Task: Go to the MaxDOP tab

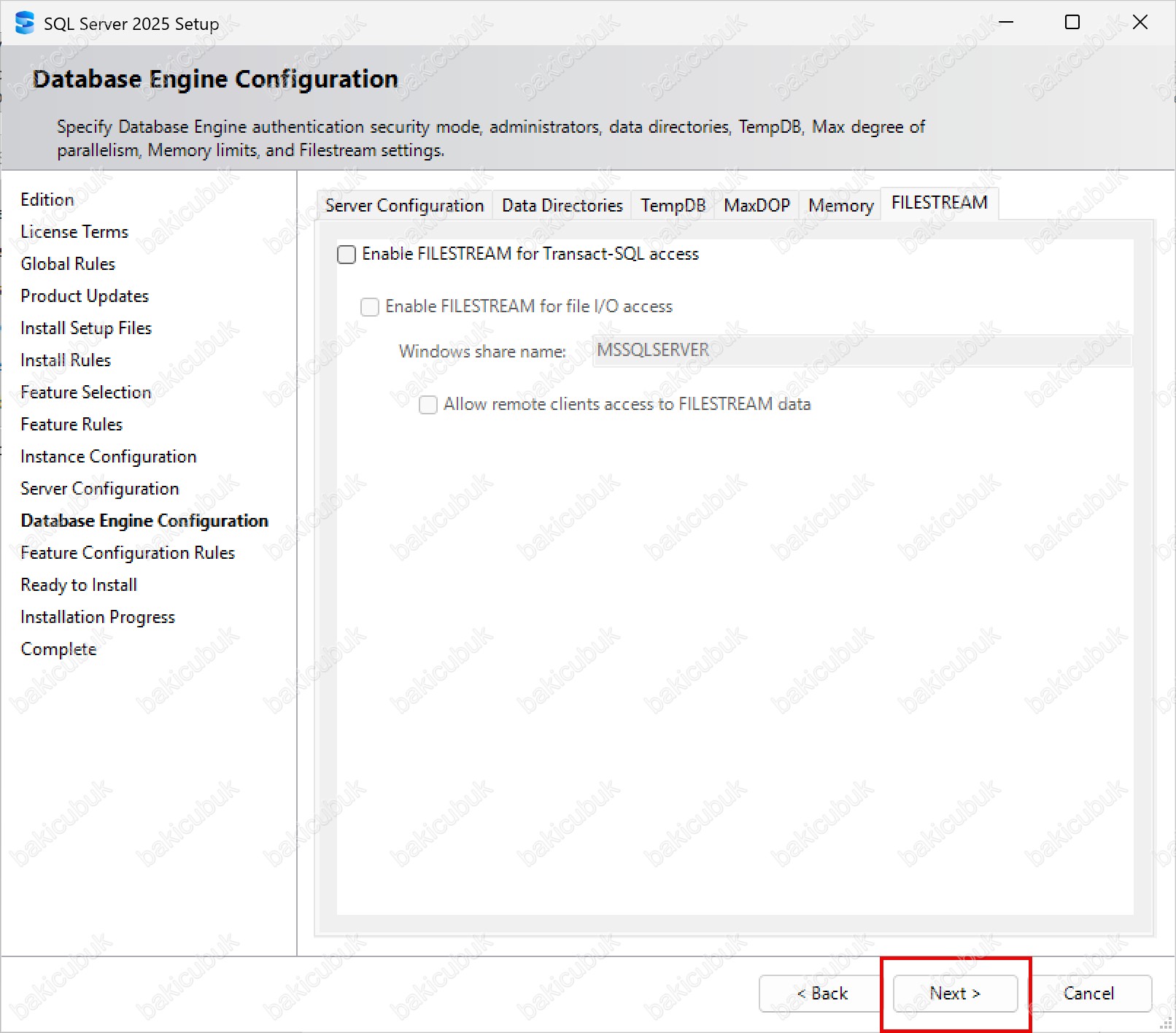Action: click(x=757, y=206)
